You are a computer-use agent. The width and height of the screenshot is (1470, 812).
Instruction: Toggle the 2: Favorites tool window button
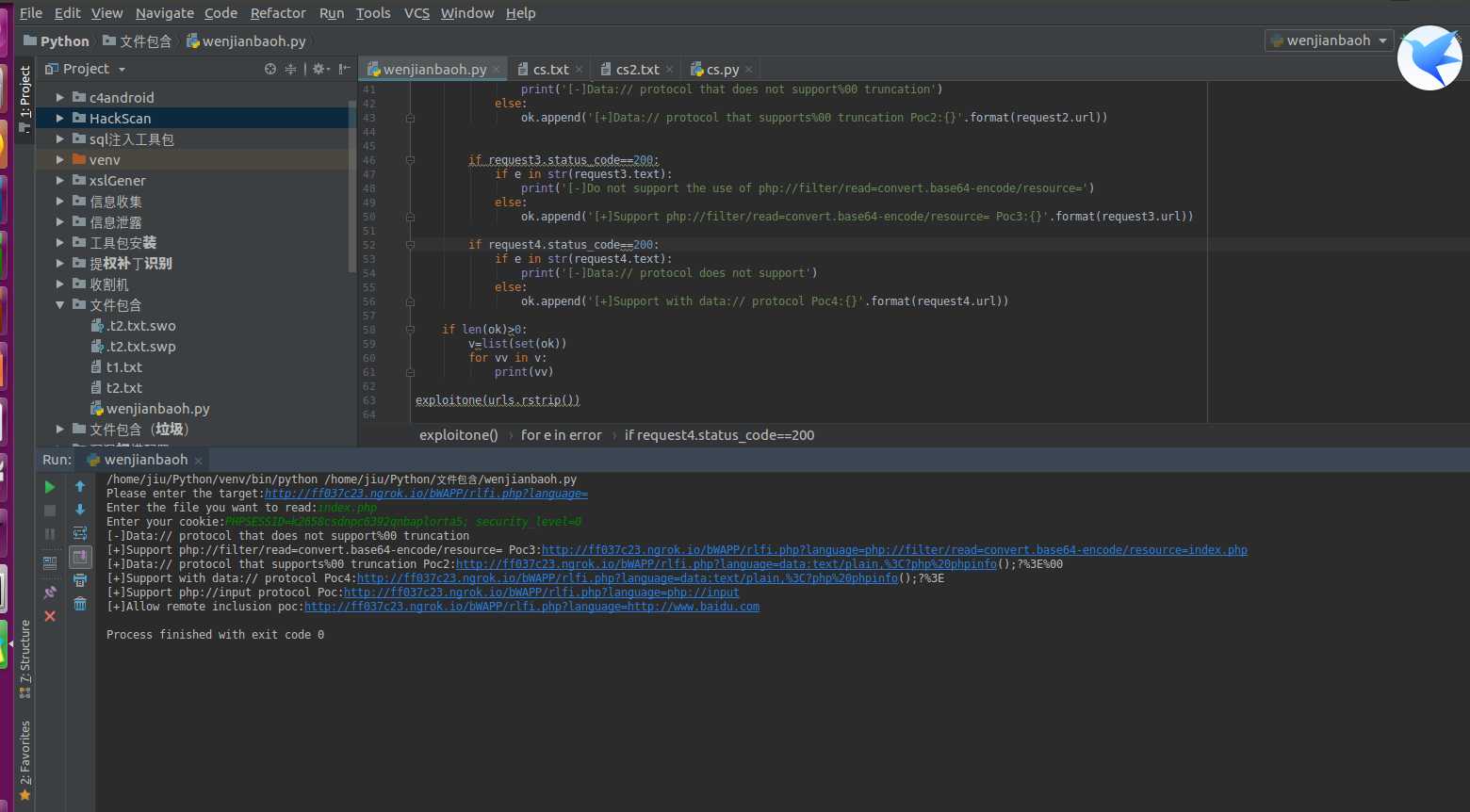[x=24, y=760]
